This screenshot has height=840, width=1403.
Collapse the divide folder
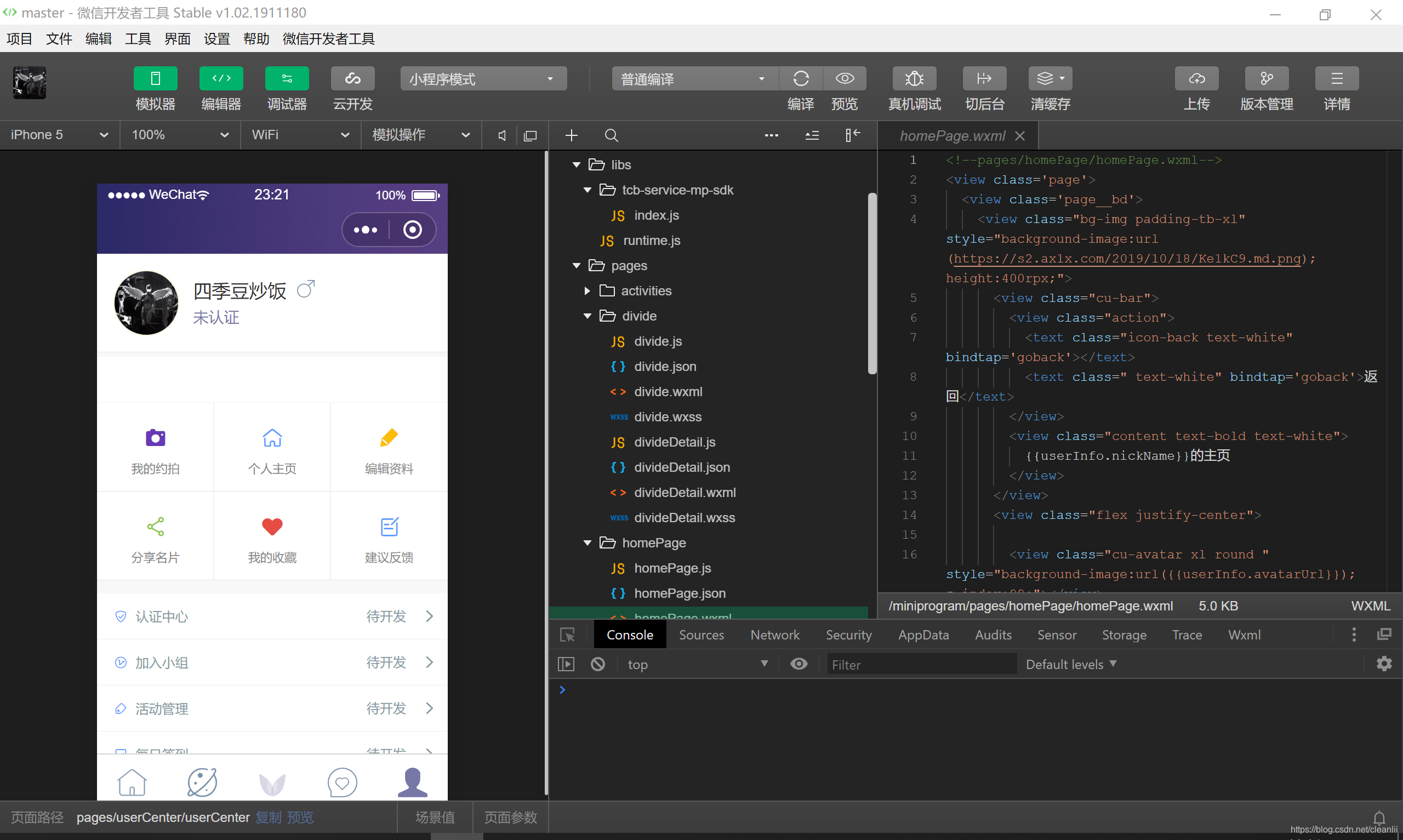[x=588, y=316]
